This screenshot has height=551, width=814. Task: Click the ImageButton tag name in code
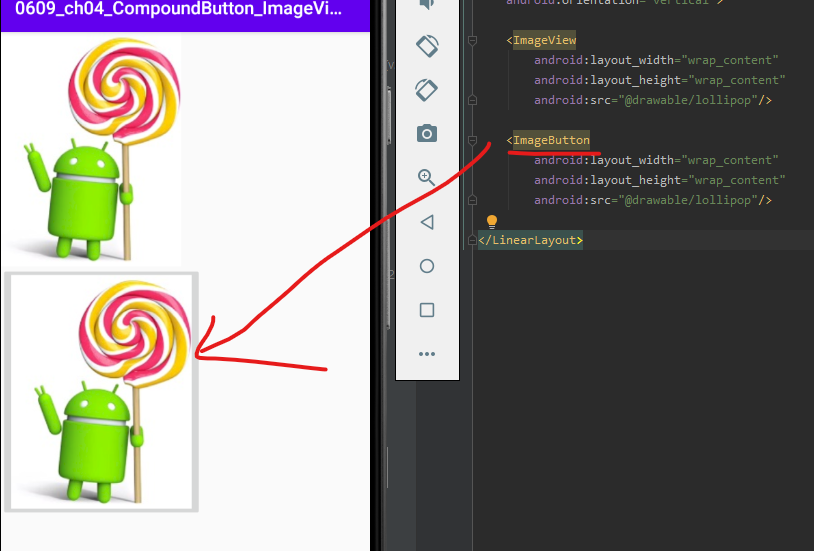click(x=551, y=140)
